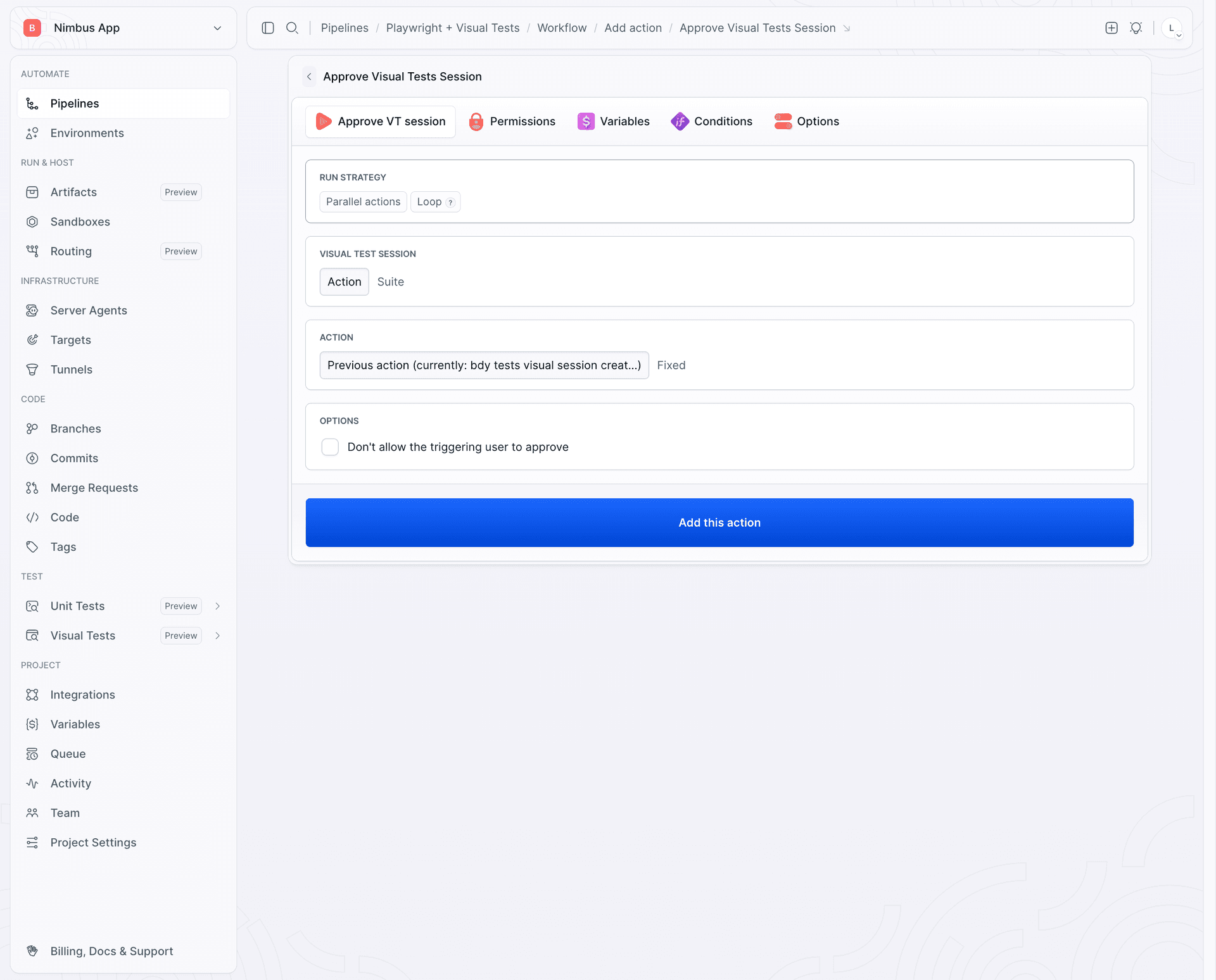Select Suite for visual test session
Viewport: 1216px width, 980px height.
pyautogui.click(x=390, y=282)
